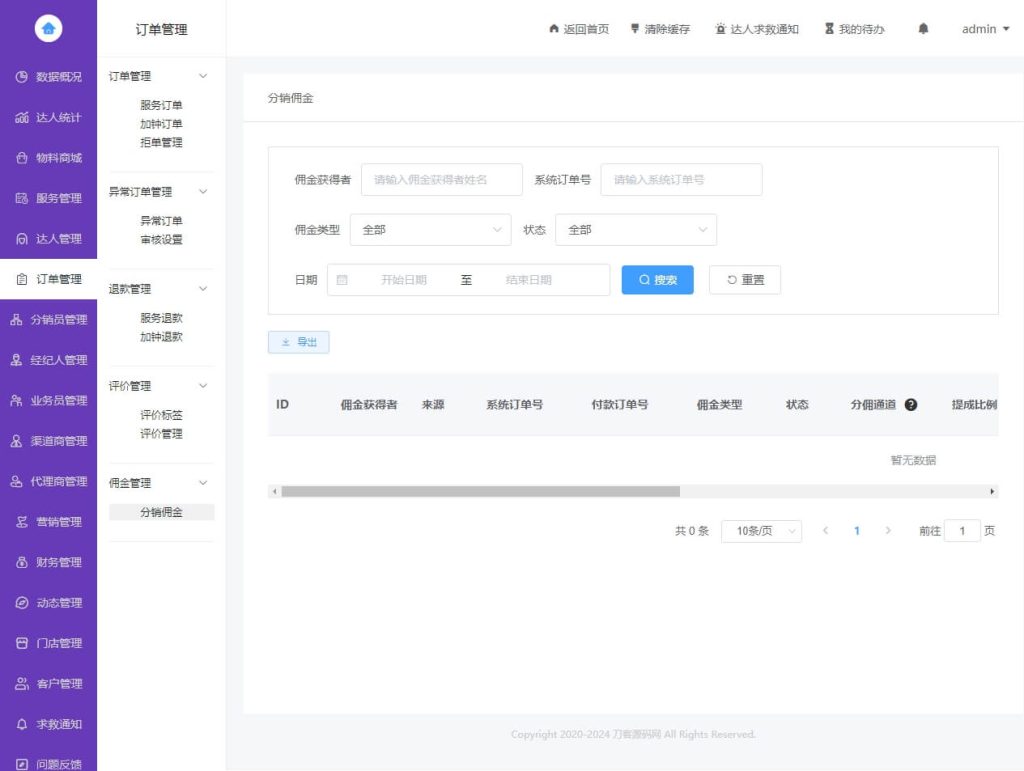1024x771 pixels.
Task: Click the 数据概况 sidebar icon
Action: click(21, 77)
